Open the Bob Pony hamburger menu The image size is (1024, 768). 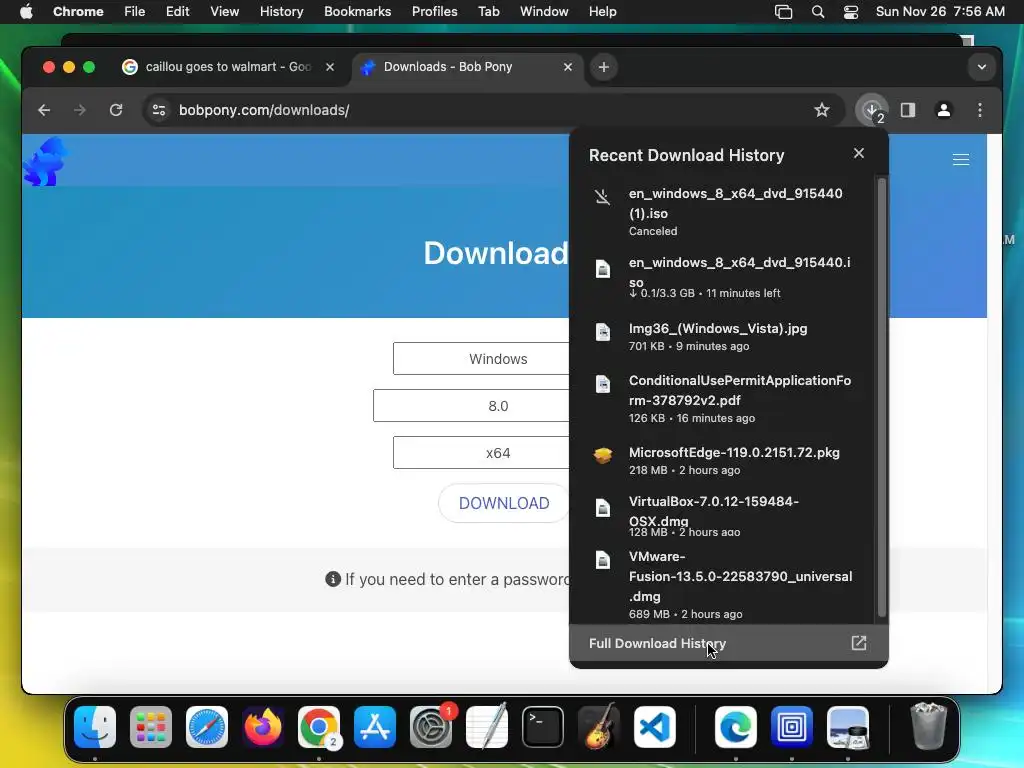point(961,160)
